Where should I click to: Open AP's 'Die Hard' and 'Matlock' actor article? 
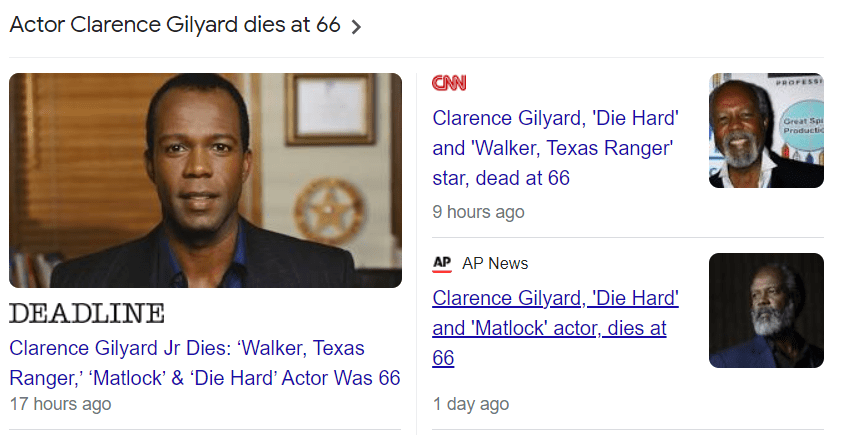coord(555,328)
